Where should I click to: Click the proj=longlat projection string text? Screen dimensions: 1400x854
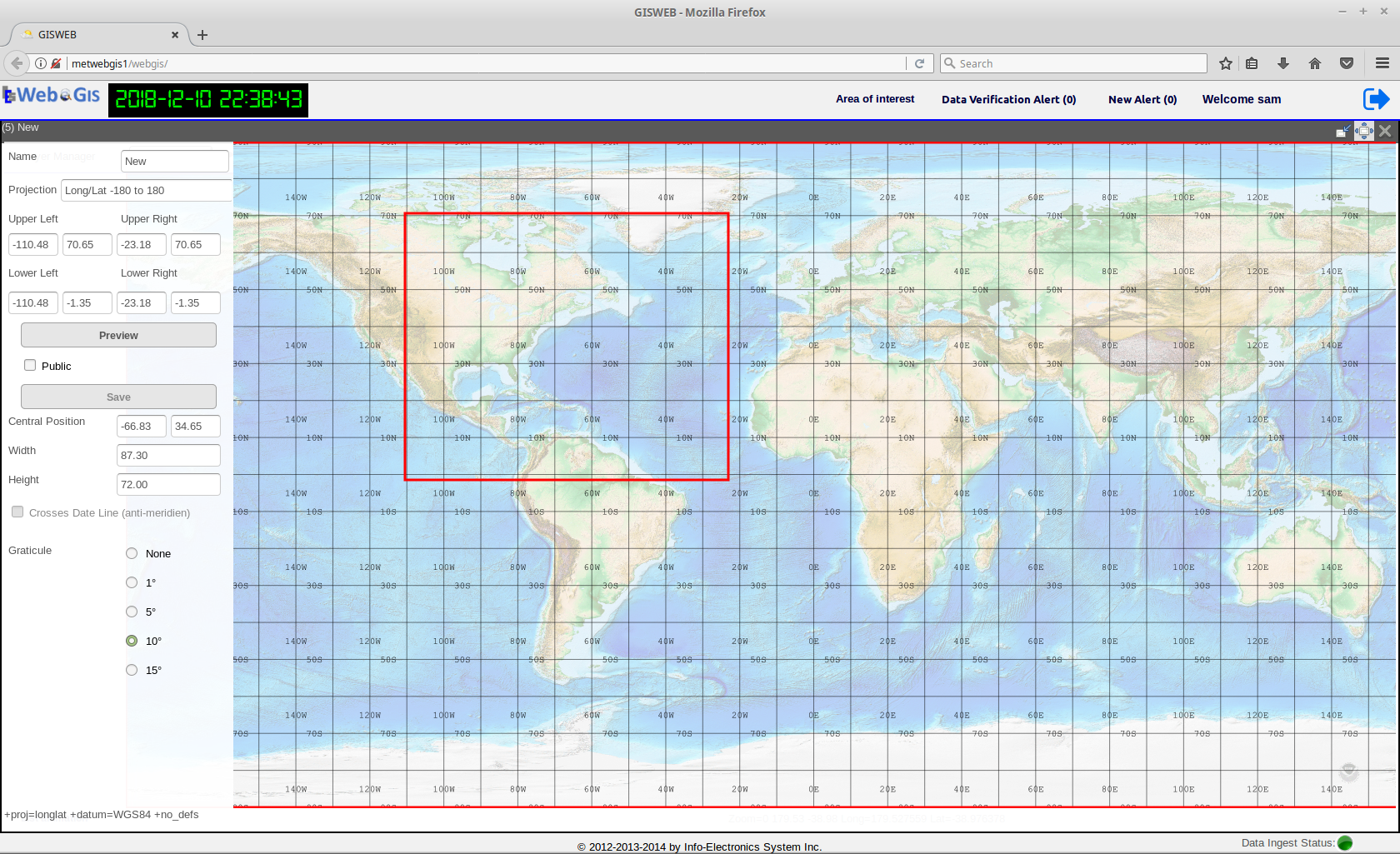(102, 814)
